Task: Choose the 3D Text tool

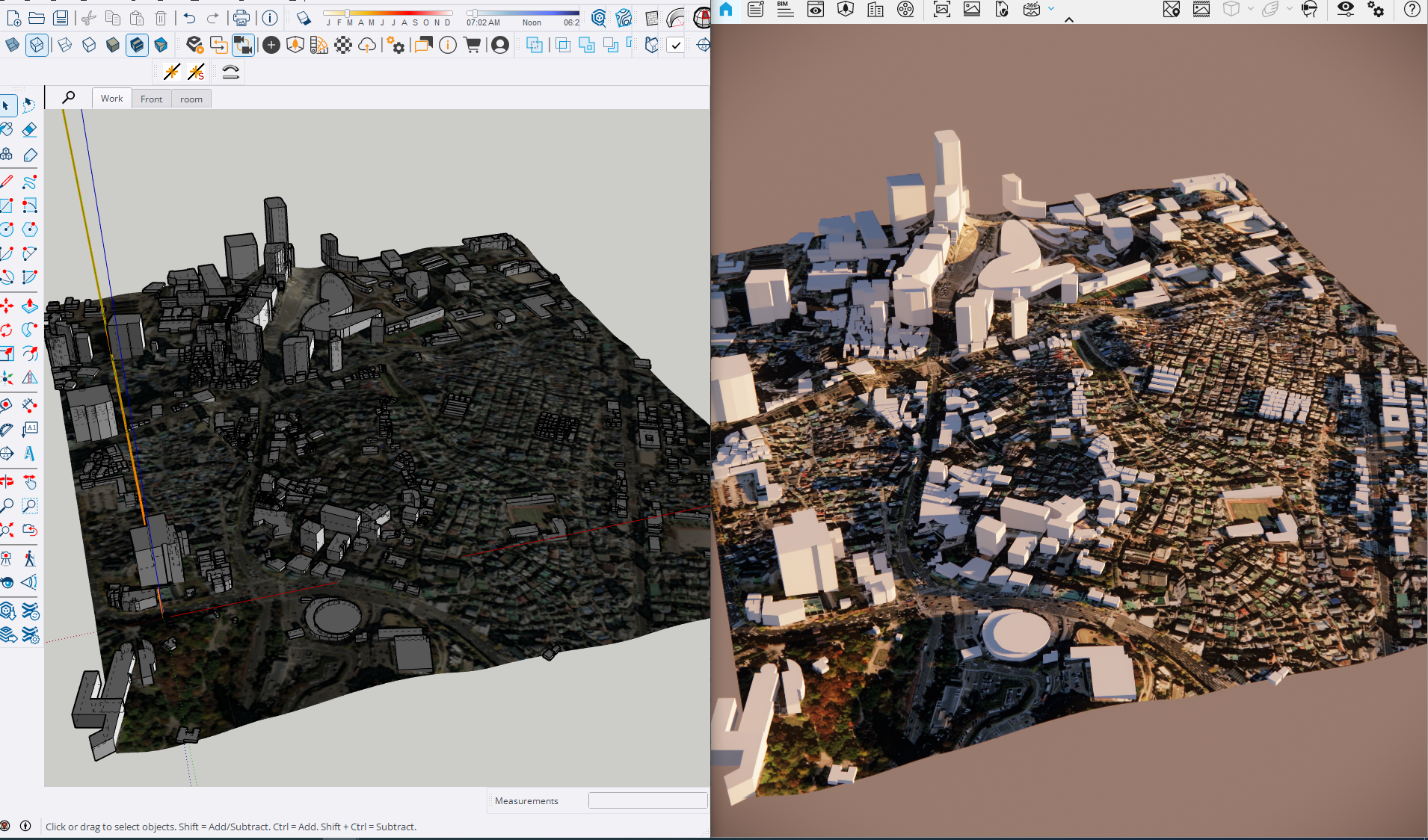Action: pyautogui.click(x=29, y=454)
